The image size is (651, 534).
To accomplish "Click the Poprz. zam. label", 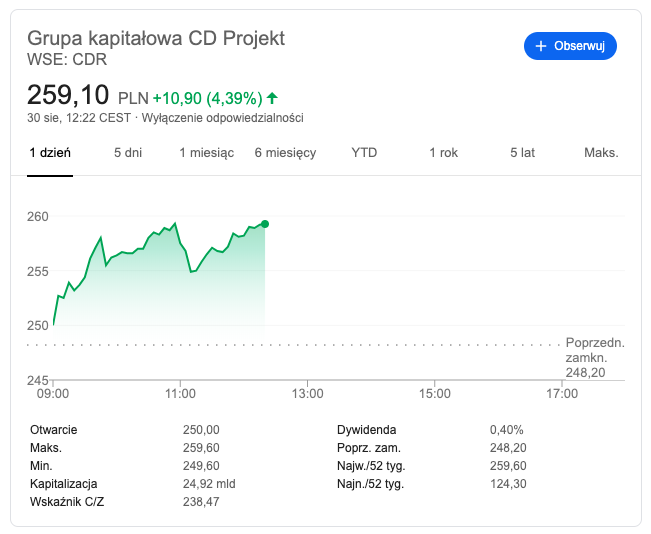I will tap(369, 448).
